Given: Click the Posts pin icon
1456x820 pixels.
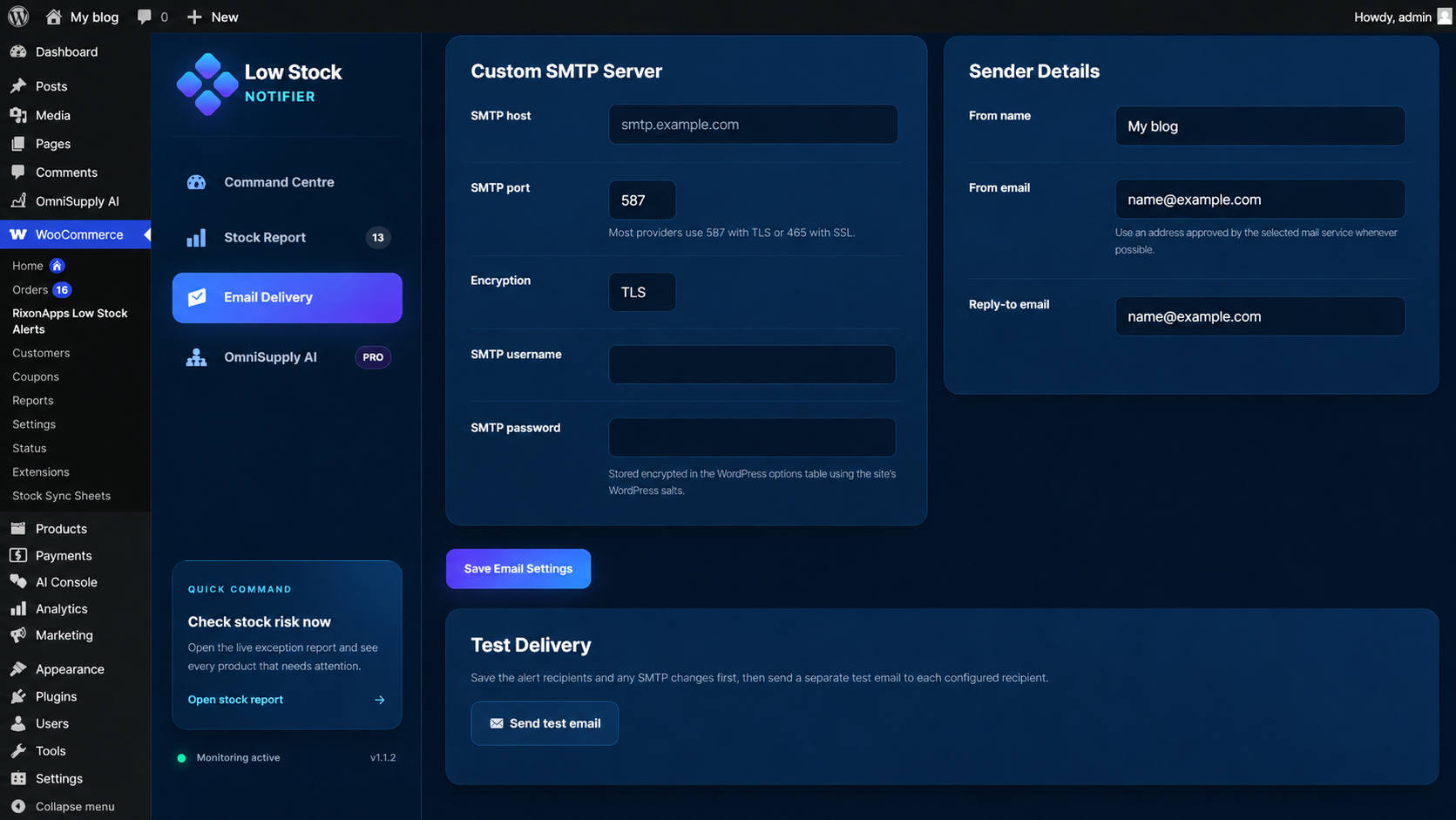Looking at the screenshot, I should pos(18,86).
